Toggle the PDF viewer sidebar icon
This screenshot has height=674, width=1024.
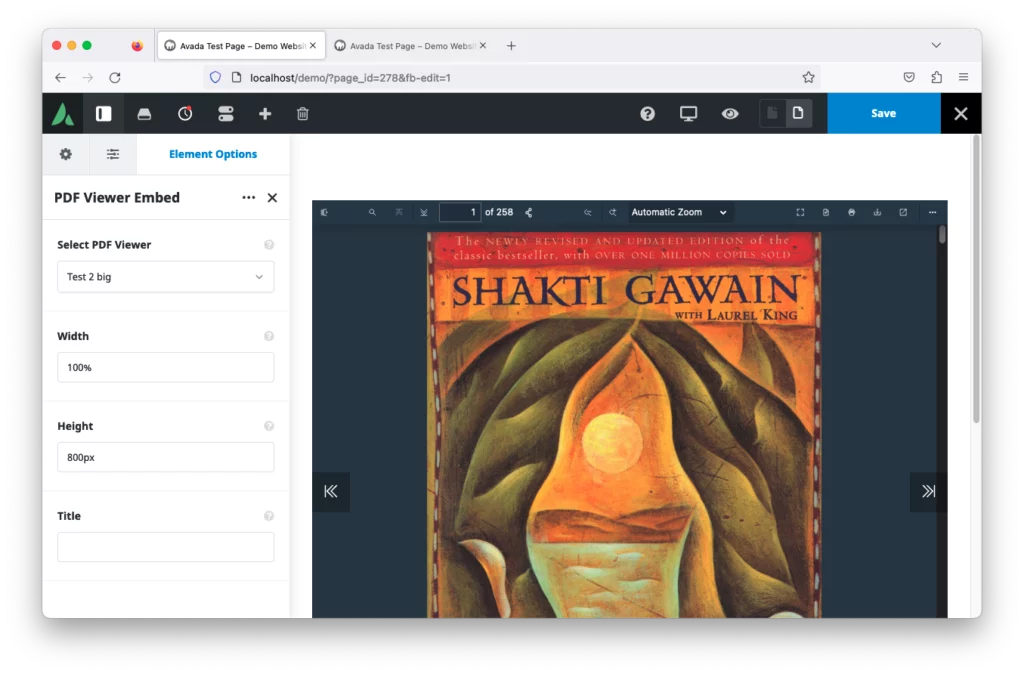[x=324, y=212]
